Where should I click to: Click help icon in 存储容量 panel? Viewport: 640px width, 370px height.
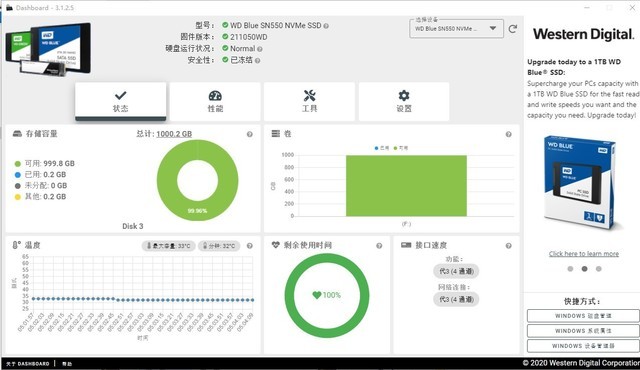[249, 134]
